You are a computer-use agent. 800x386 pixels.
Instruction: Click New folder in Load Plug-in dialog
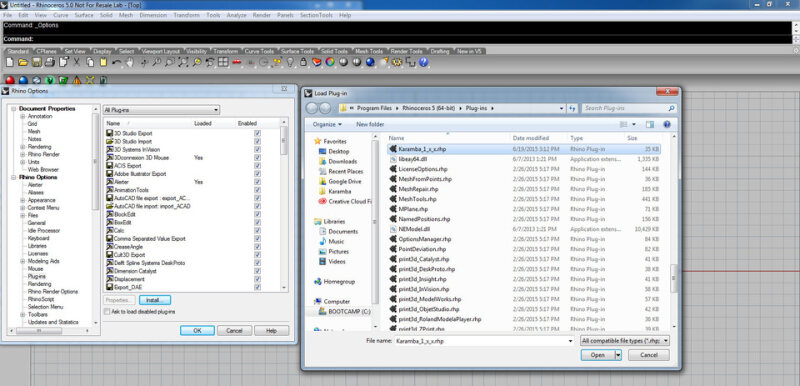[370, 124]
